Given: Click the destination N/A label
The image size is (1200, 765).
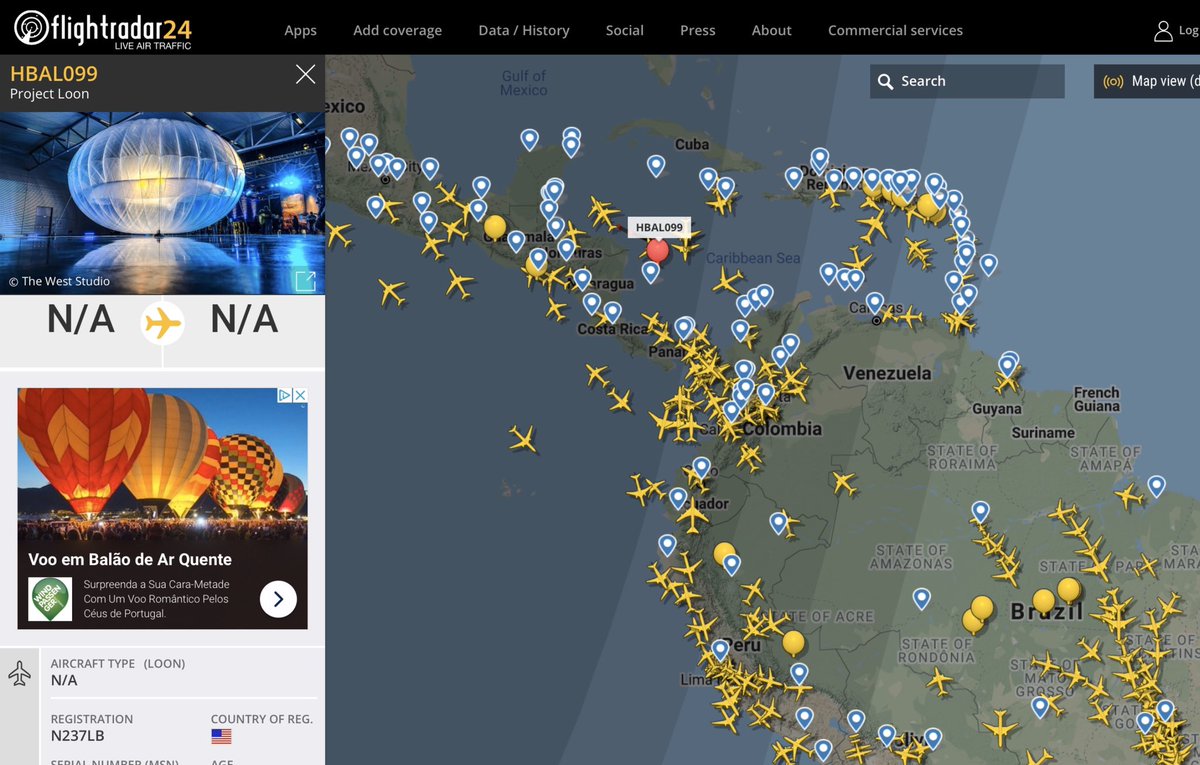Looking at the screenshot, I should coord(244,319).
